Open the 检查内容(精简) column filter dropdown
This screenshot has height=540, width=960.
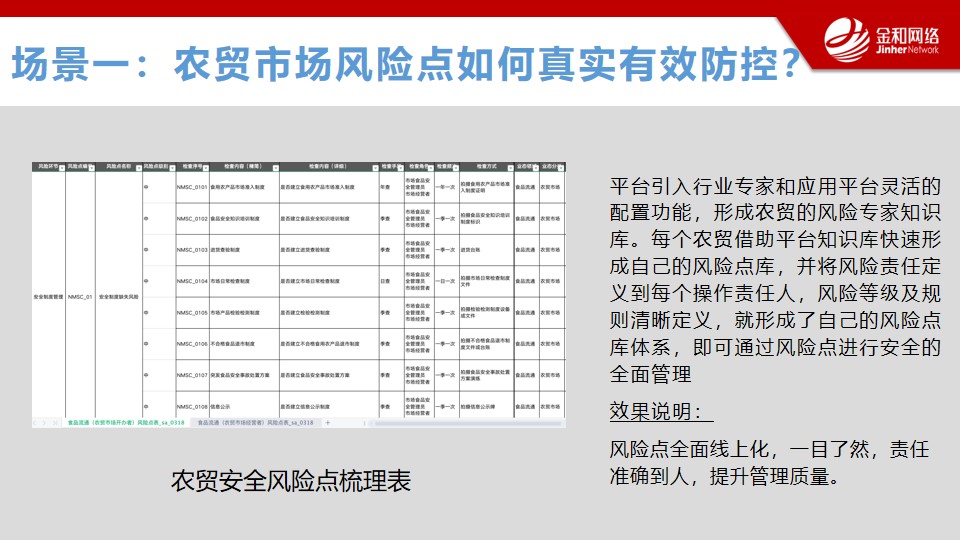[x=276, y=168]
